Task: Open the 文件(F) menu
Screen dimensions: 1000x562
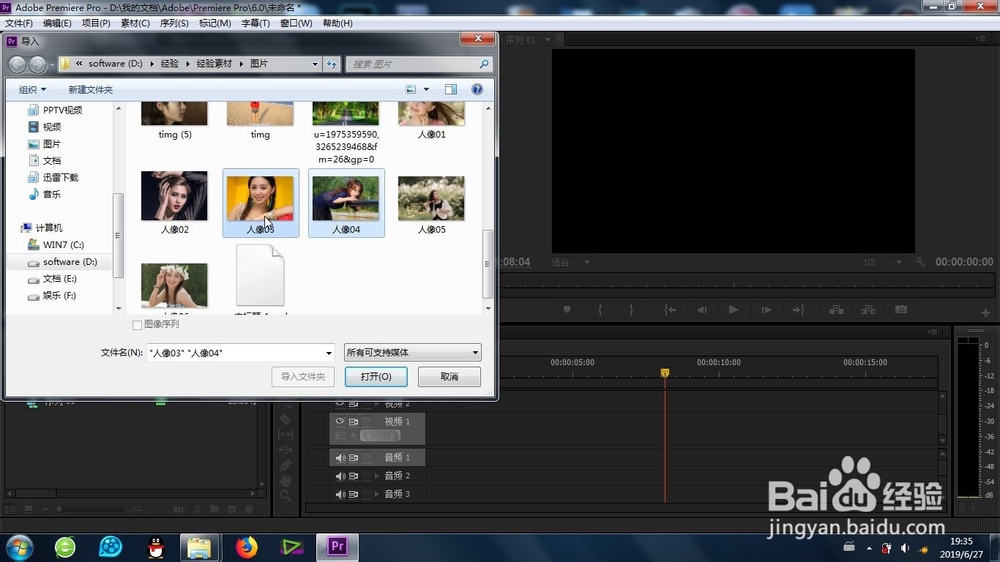Action: pyautogui.click(x=18, y=23)
